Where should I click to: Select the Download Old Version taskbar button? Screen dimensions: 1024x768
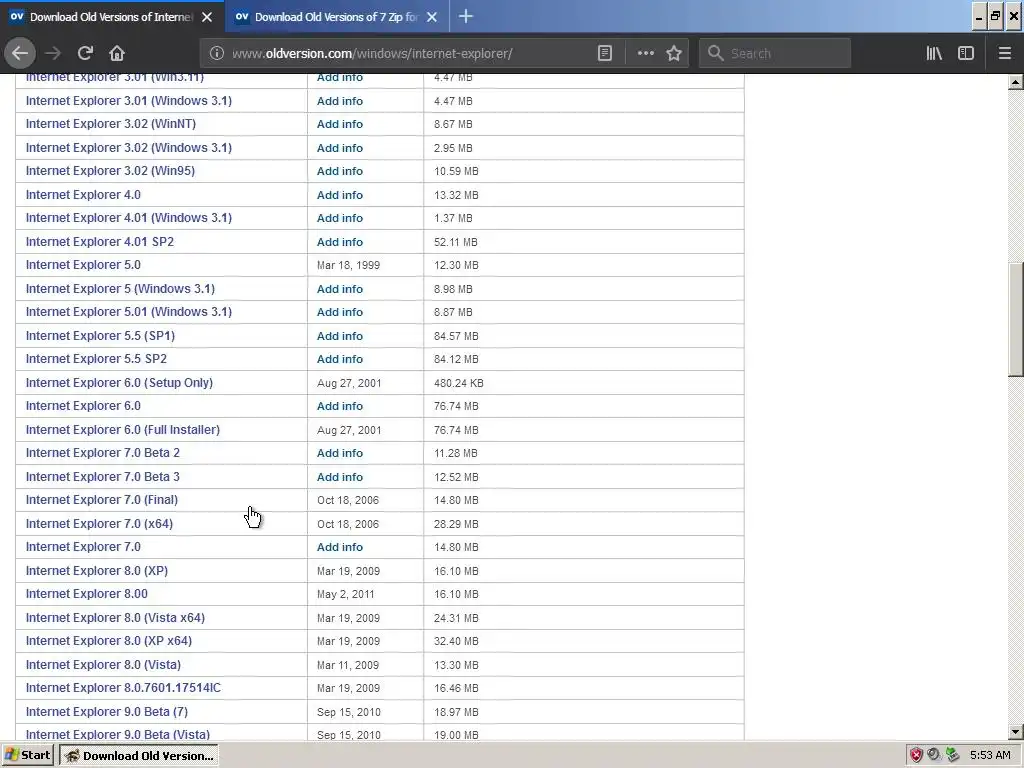[x=139, y=755]
